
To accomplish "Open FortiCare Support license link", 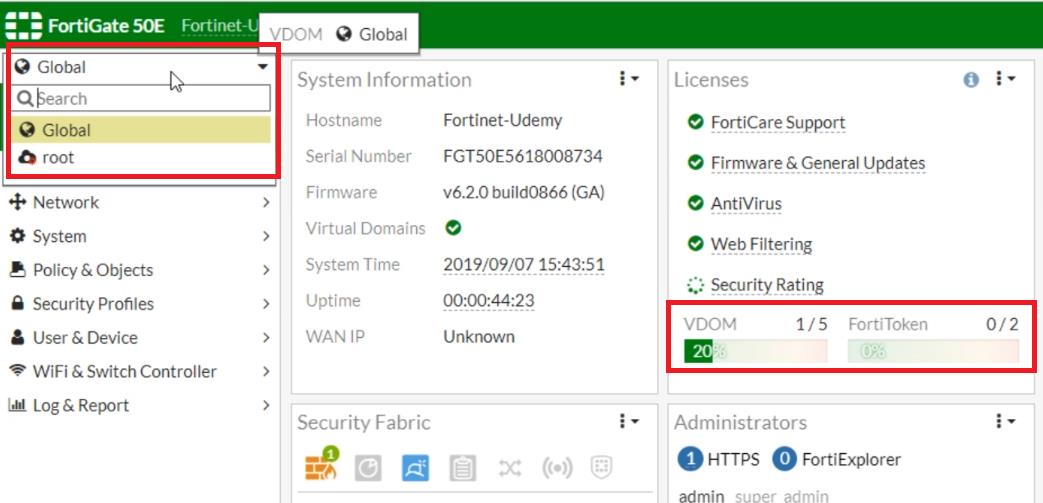I will tap(778, 122).
